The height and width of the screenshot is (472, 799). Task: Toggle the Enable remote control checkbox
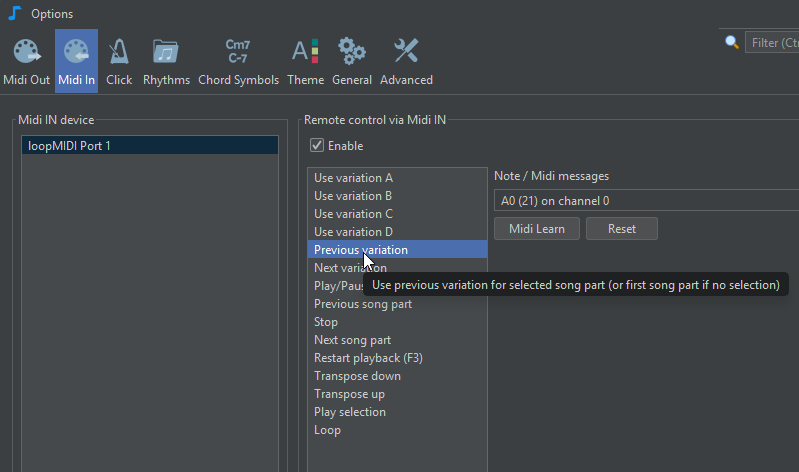317,146
